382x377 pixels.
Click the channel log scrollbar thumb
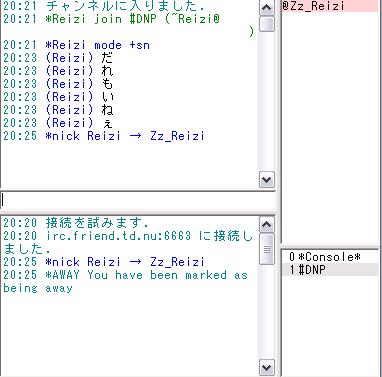click(x=267, y=24)
